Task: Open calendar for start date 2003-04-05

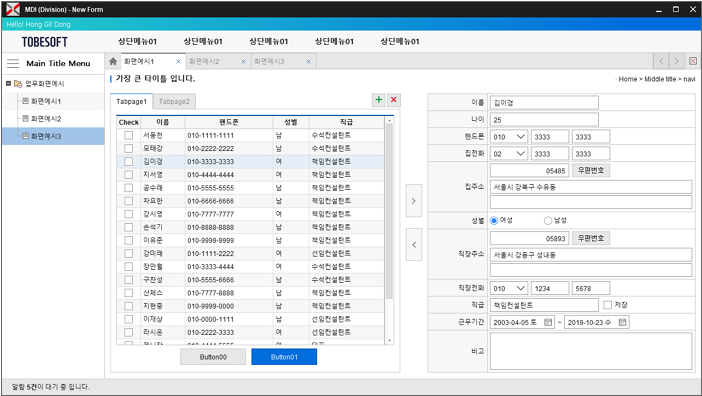Action: [548, 322]
